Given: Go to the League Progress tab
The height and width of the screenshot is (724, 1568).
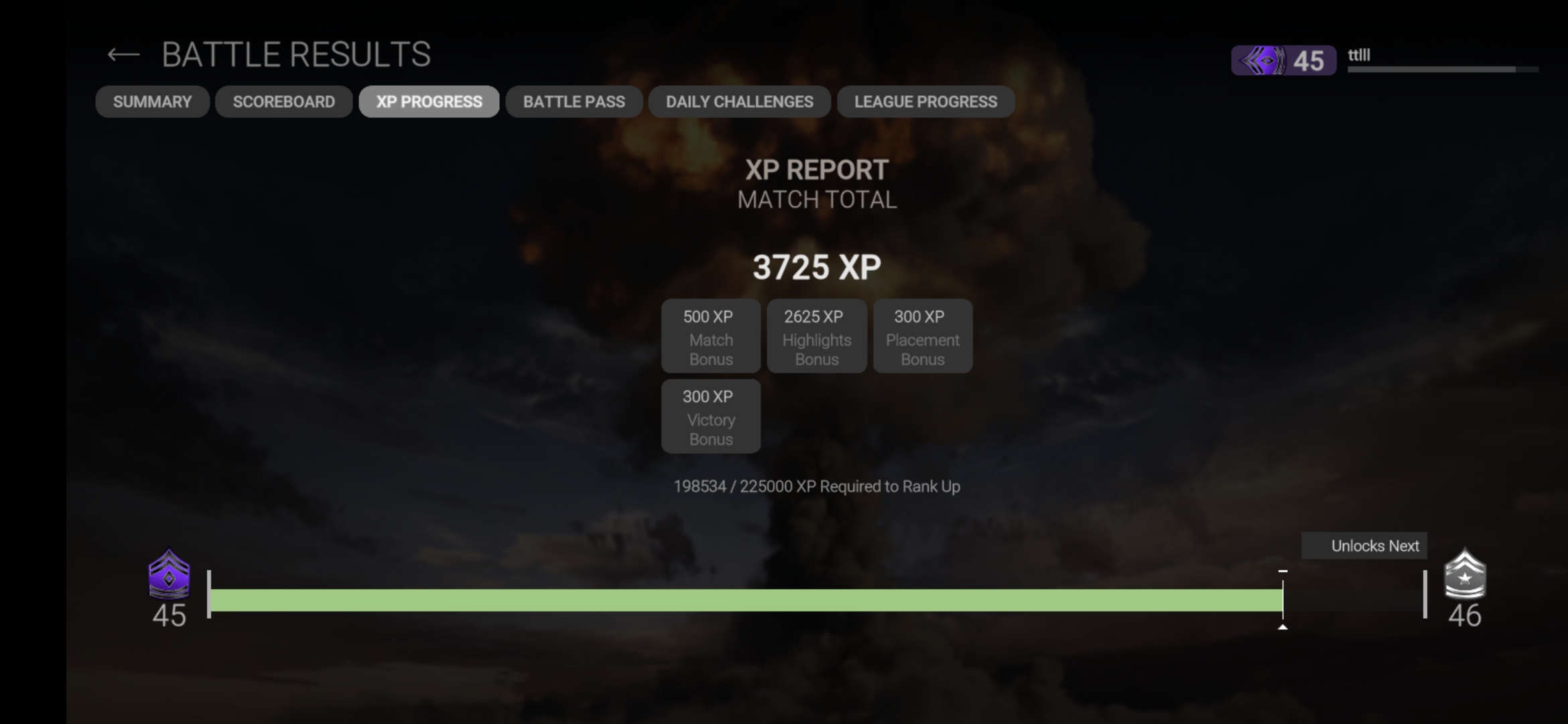Looking at the screenshot, I should point(925,102).
